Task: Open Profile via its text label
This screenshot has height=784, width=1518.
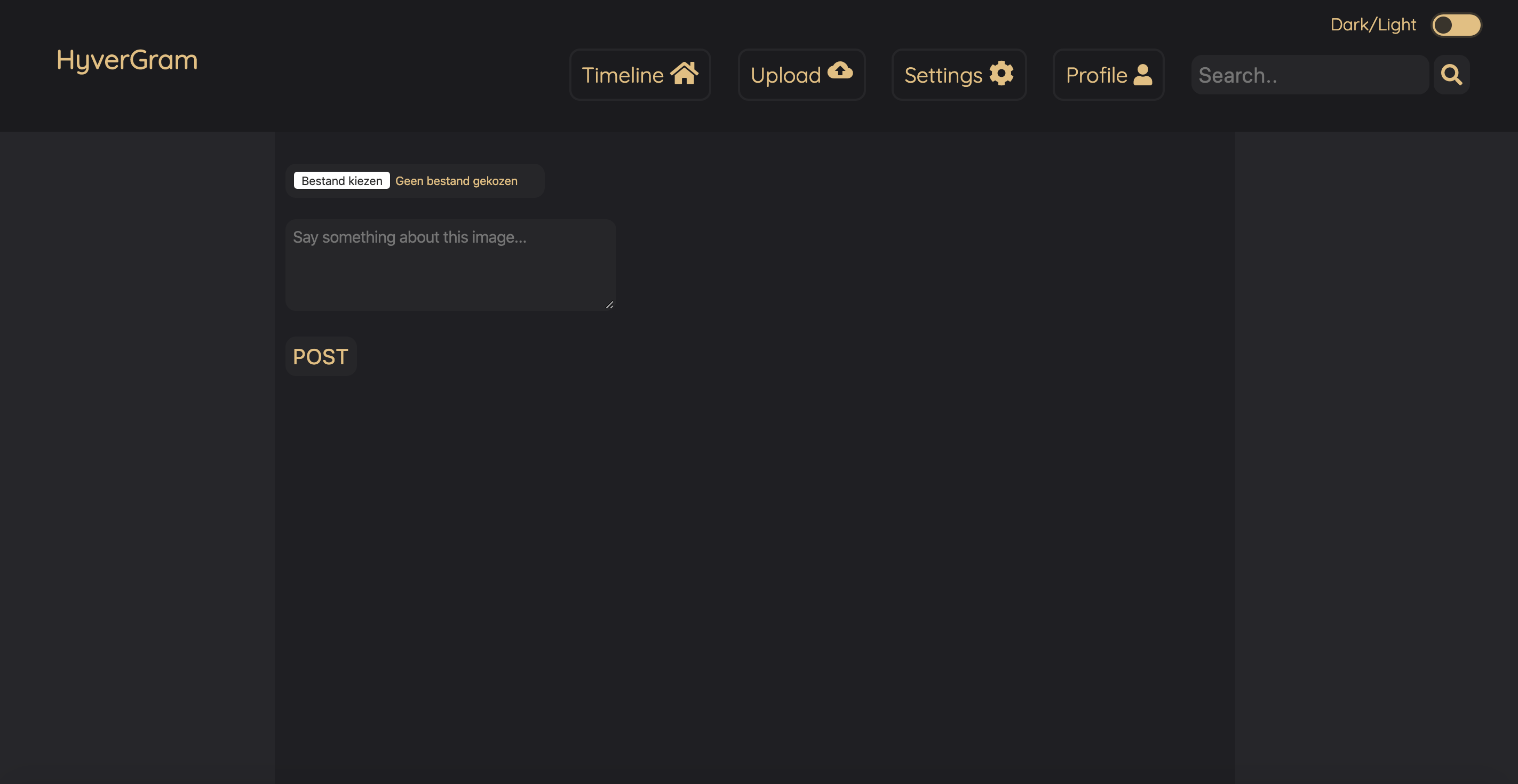Action: coord(1096,75)
